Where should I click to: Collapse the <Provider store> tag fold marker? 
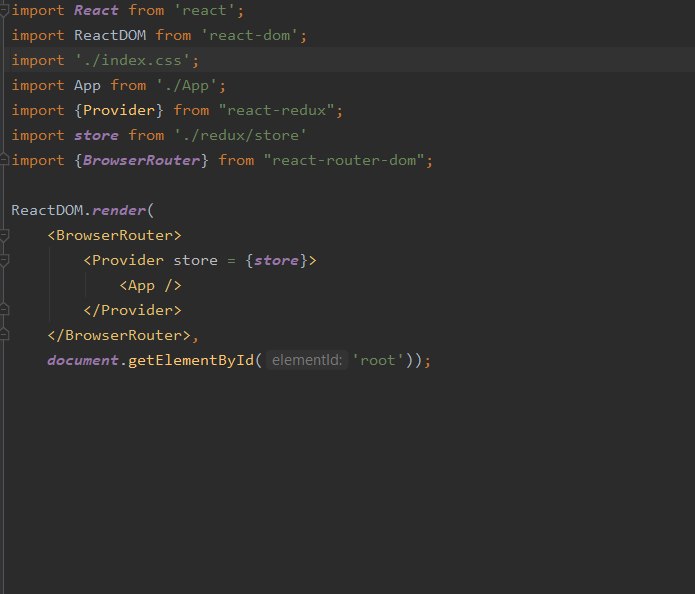point(4,260)
